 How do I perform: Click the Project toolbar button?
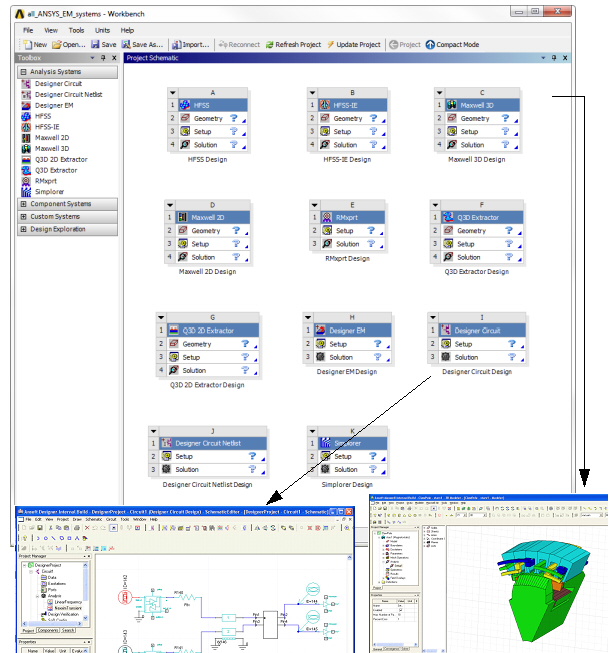[405, 45]
